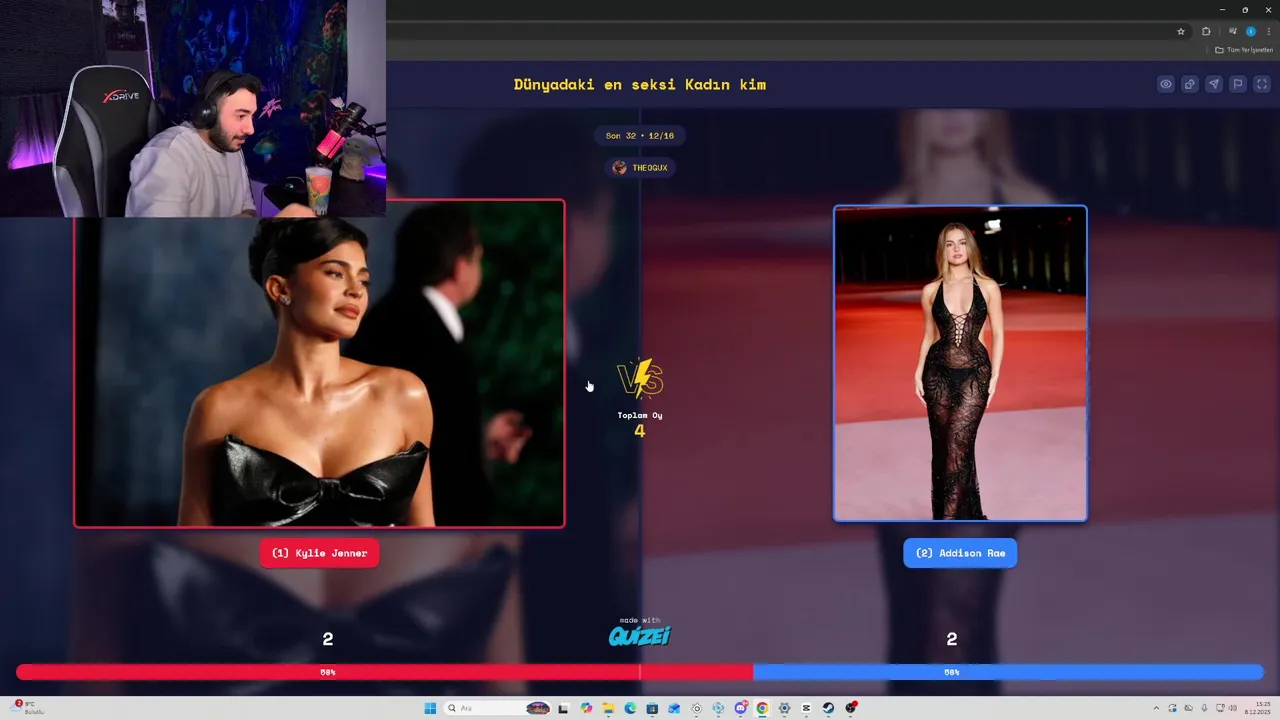This screenshot has height=720, width=1280.
Task: Open Task View from the taskbar
Action: tap(563, 708)
